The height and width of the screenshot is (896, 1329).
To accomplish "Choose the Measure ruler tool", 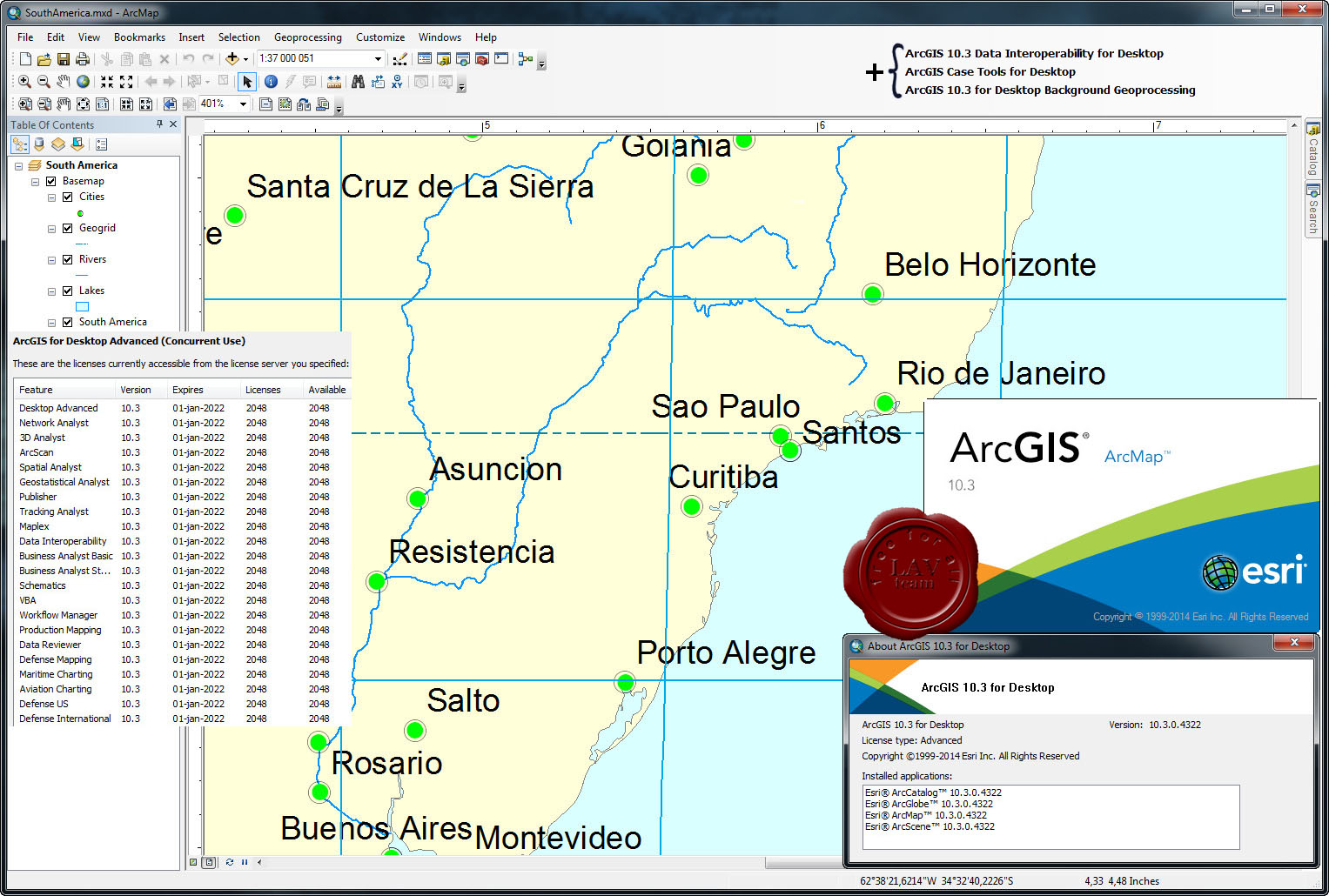I will coord(334,82).
